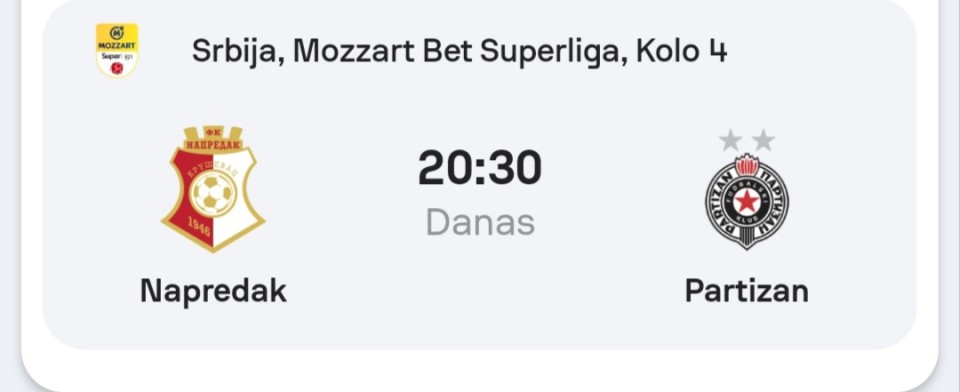Screen dimensions: 960x392
Task: Open the Partizan team name link
Action: click(746, 290)
